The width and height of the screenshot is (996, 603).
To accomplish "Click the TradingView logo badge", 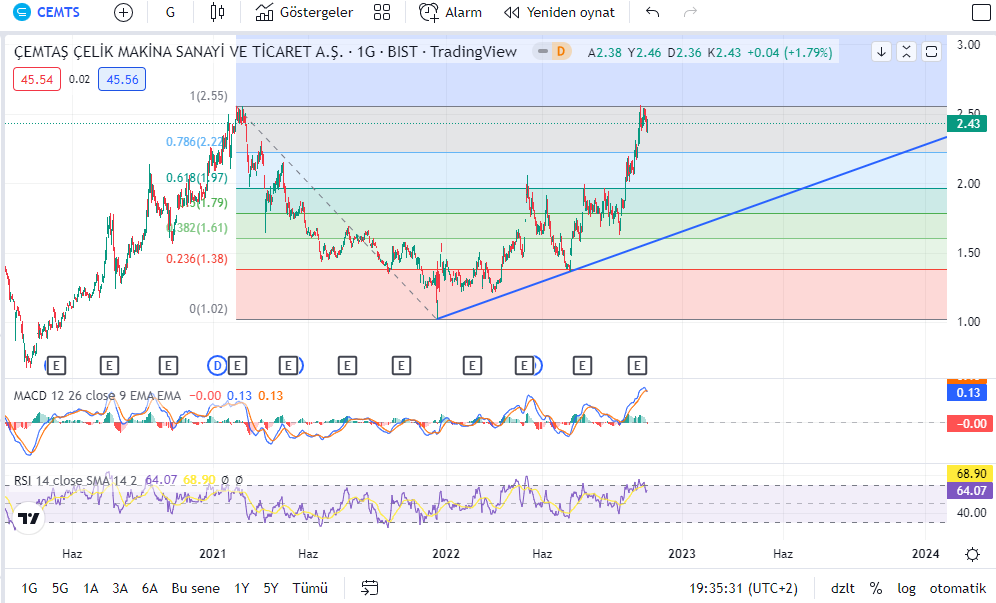I will (x=28, y=518).
